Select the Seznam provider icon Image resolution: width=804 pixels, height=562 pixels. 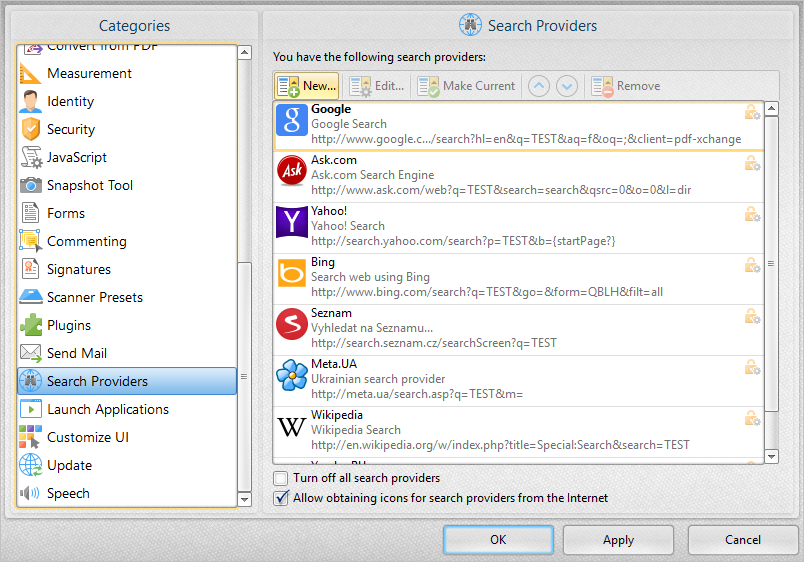click(x=291, y=327)
